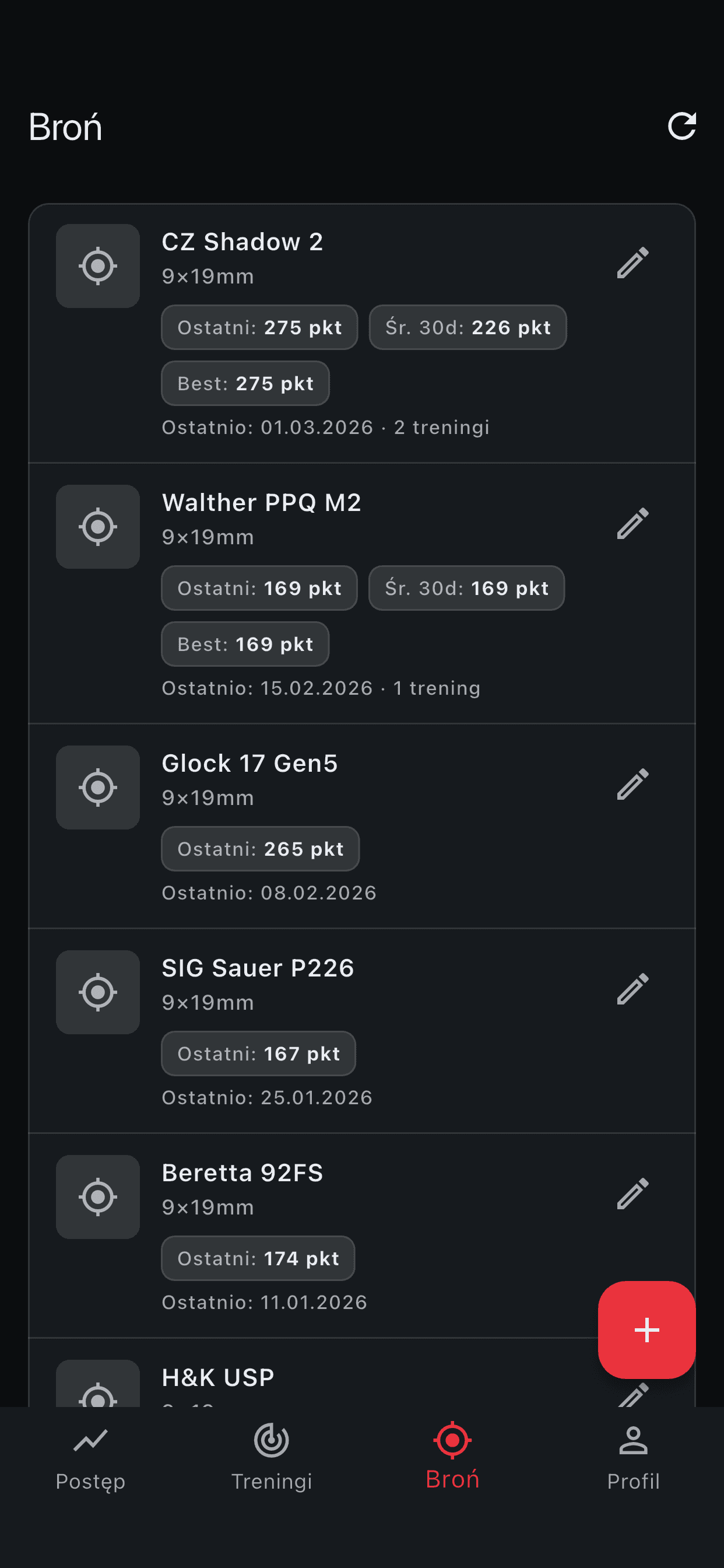Image resolution: width=724 pixels, height=1568 pixels.
Task: Select the SIG Sauer P226 title
Action: point(258,968)
